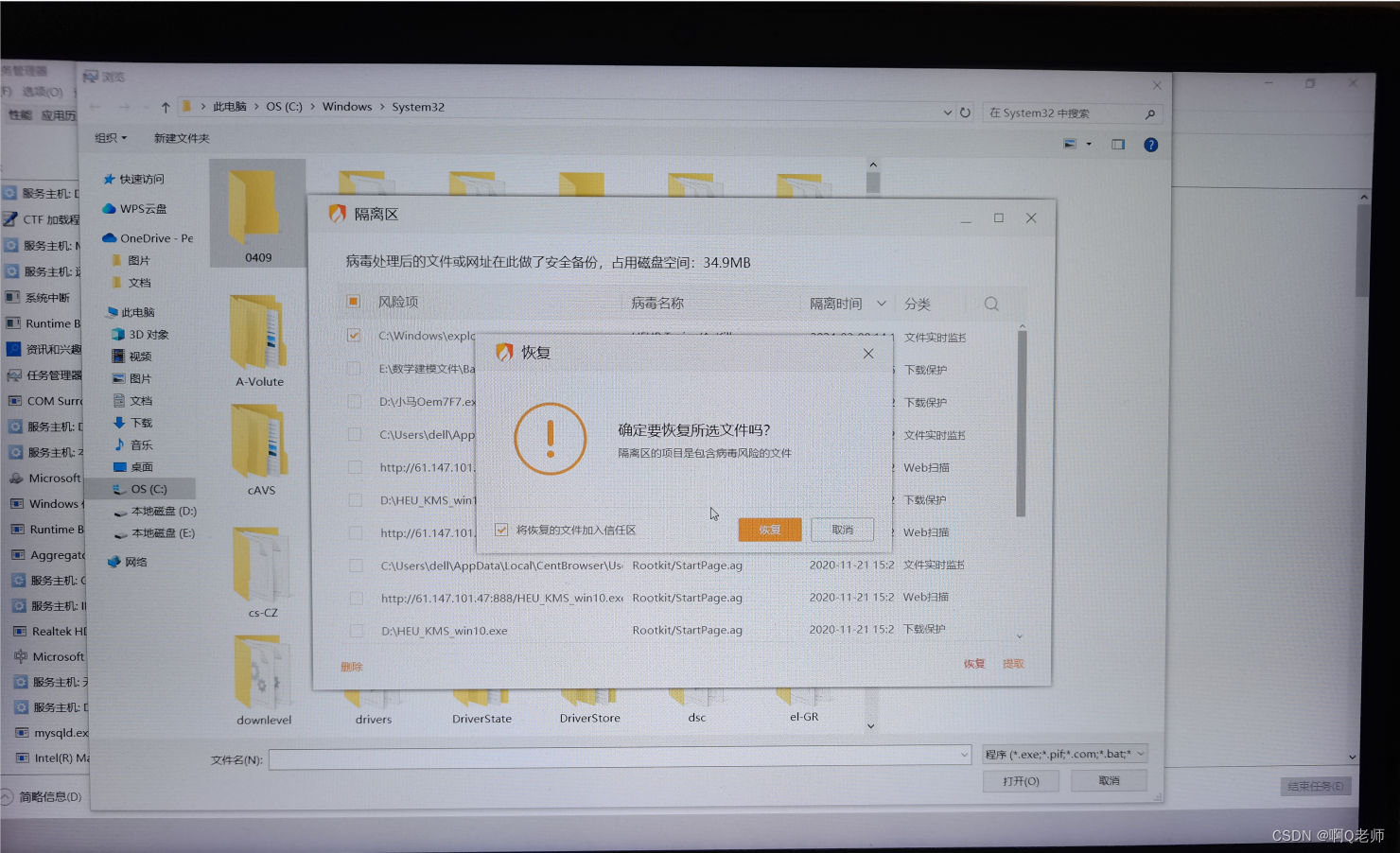This screenshot has height=853, width=1400.
Task: Click 取消 in the 恢复 dialog
Action: pos(842,530)
